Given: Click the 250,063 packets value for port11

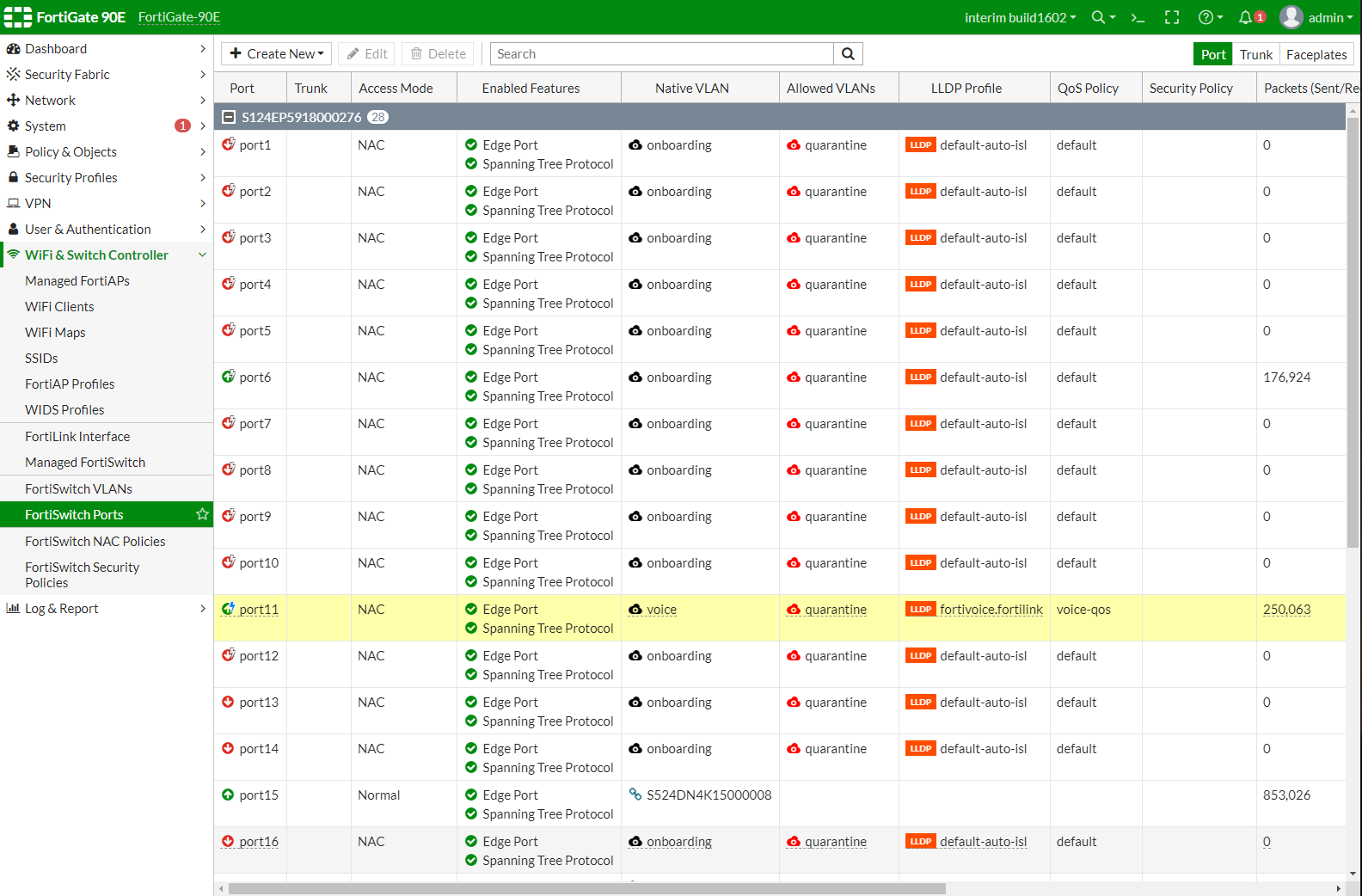Looking at the screenshot, I should (x=1286, y=609).
